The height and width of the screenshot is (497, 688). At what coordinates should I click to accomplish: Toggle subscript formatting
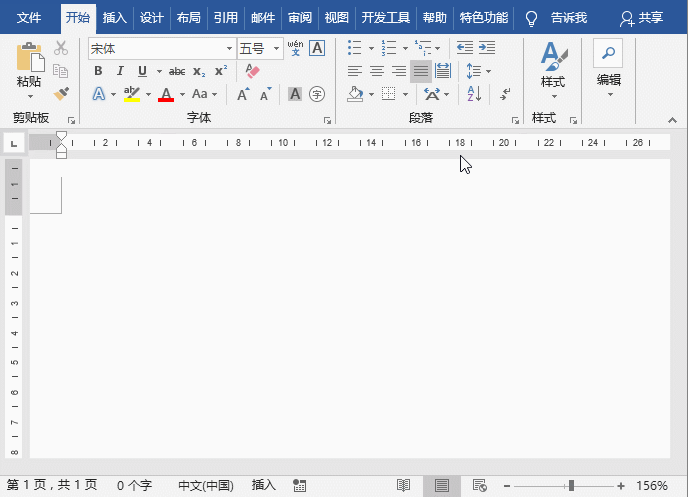(199, 71)
